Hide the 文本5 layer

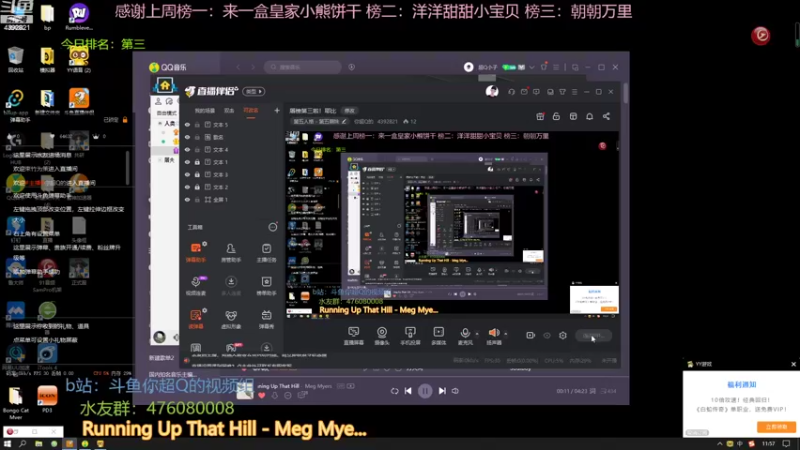point(187,124)
